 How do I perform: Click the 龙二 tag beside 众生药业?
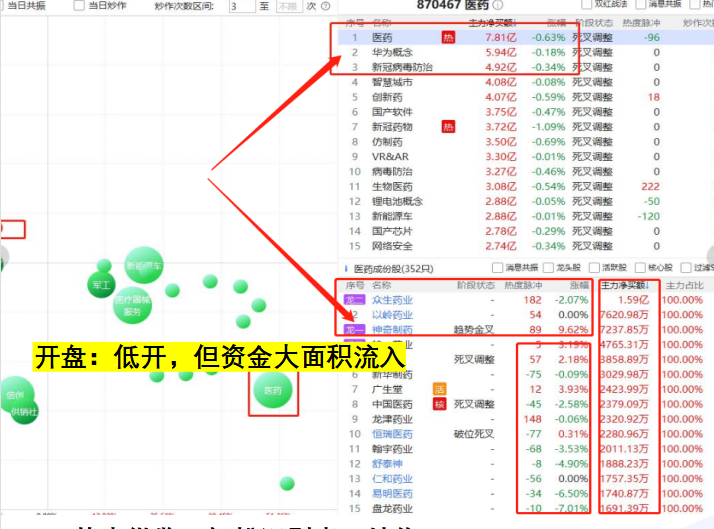pos(354,300)
